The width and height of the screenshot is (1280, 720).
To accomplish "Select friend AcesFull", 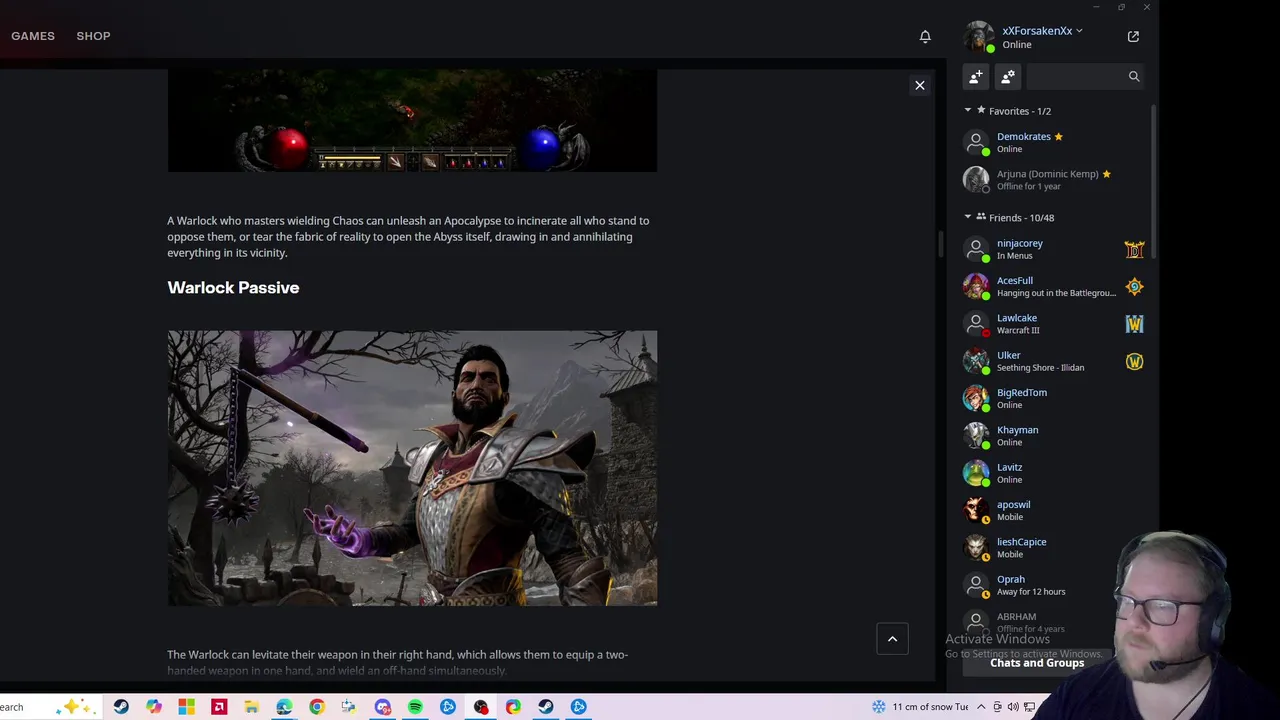I will (x=1054, y=286).
